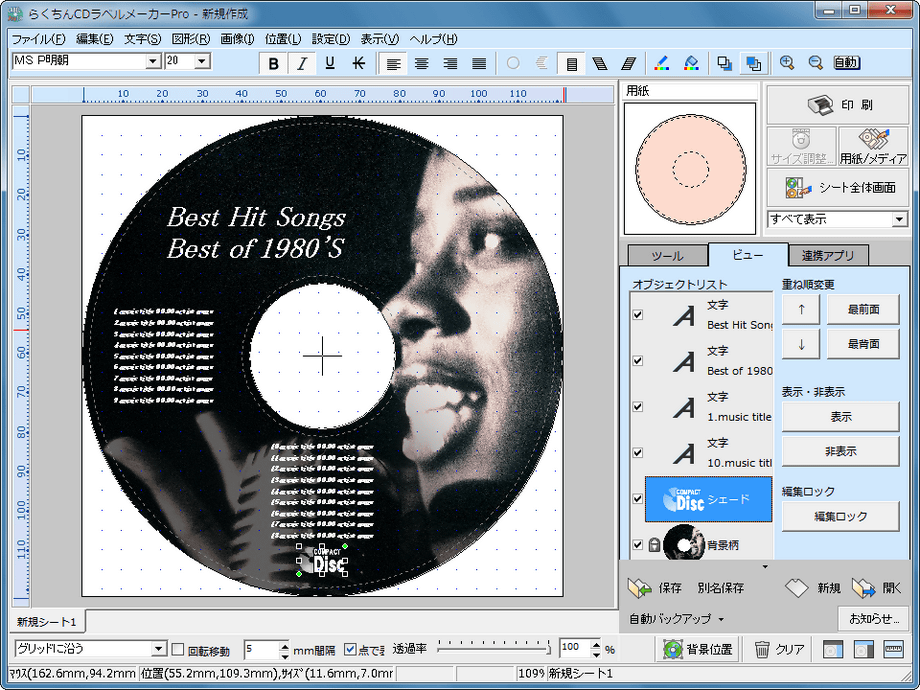This screenshot has height=690, width=920.
Task: Open the font size dropdown
Action: (202, 61)
